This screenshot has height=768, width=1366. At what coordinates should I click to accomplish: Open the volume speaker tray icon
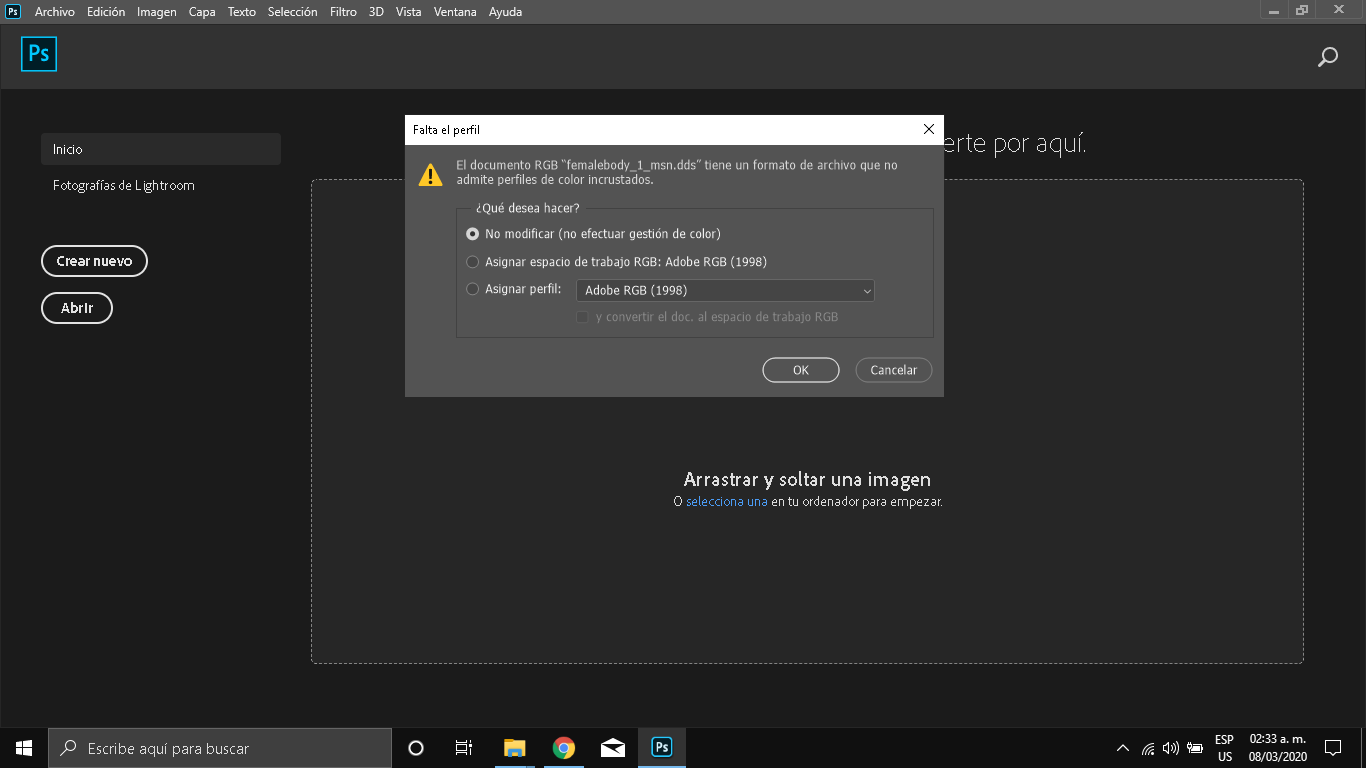pyautogui.click(x=1171, y=748)
